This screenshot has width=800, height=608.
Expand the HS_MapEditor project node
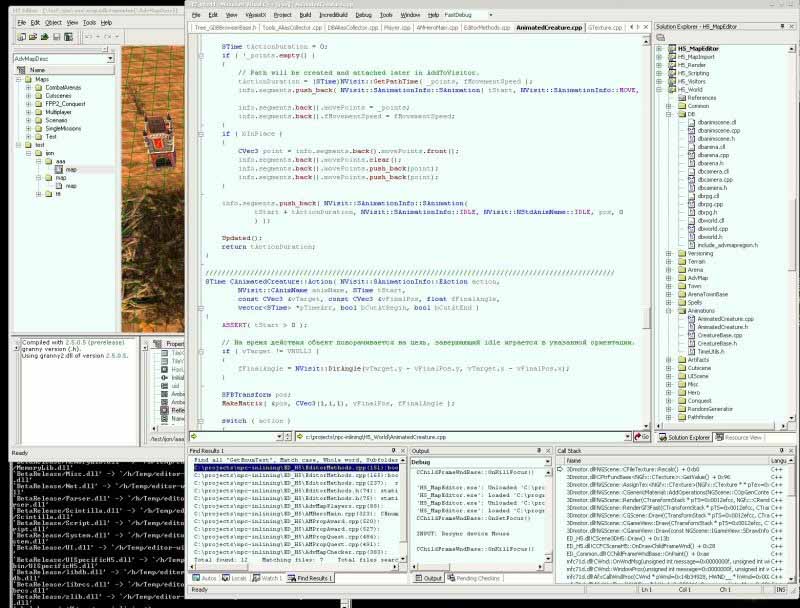659,48
